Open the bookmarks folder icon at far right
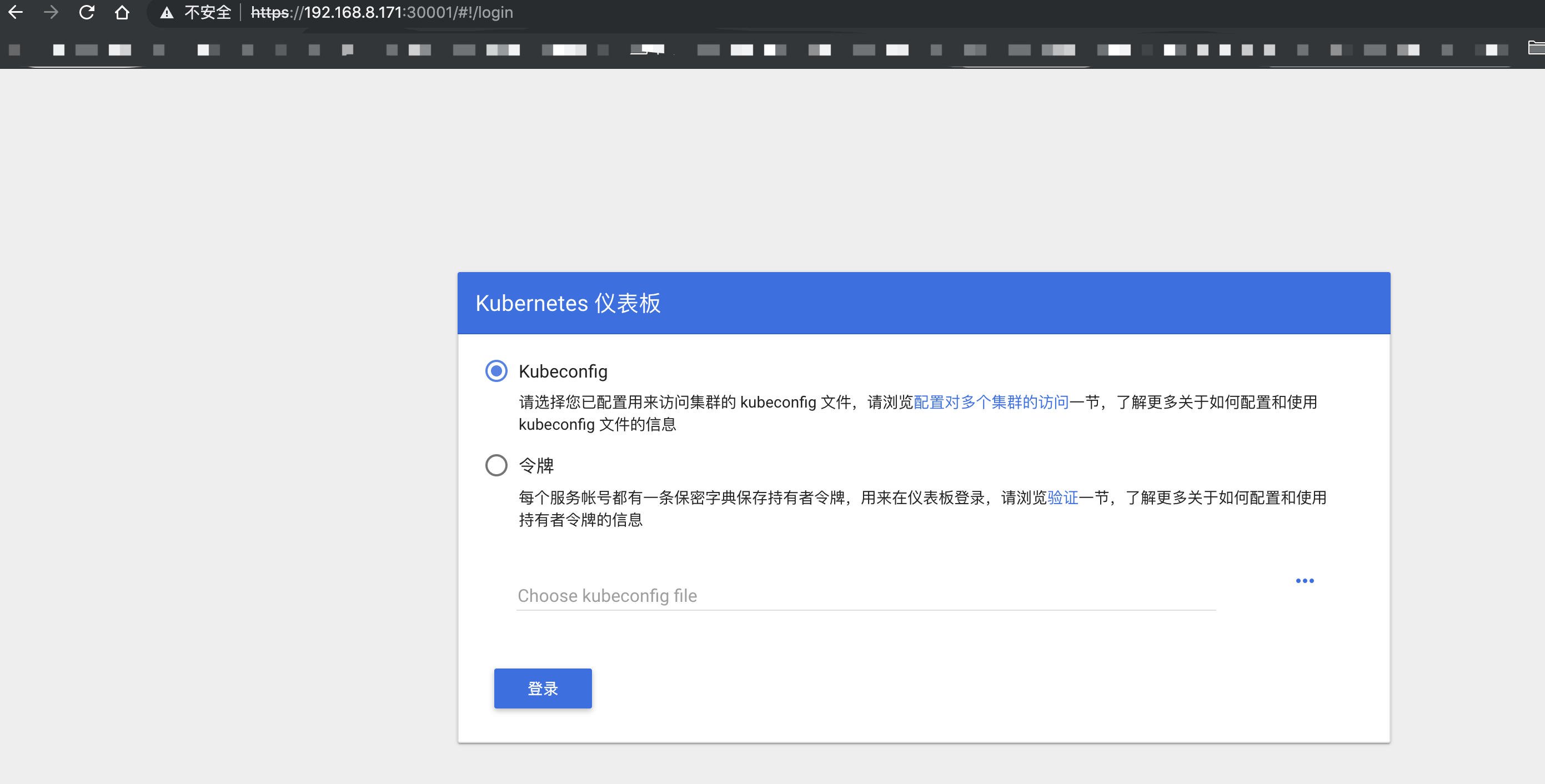This screenshot has height=784, width=1545. click(x=1537, y=47)
